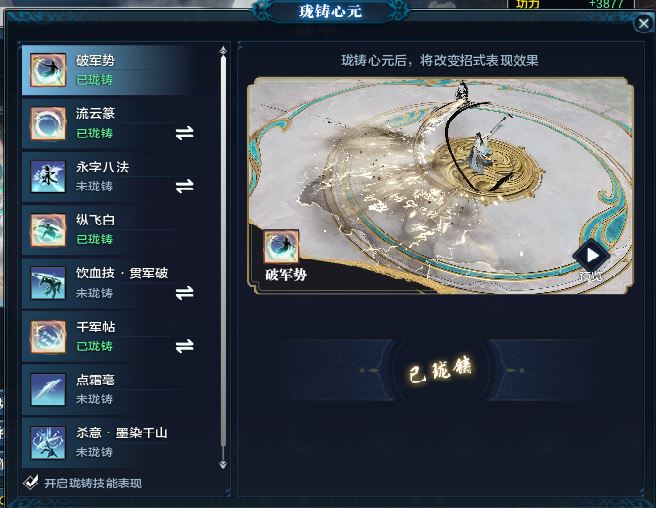Toggle the 开启珑铸技能表现 checkbox
Screen dimensions: 656x508
31,482
